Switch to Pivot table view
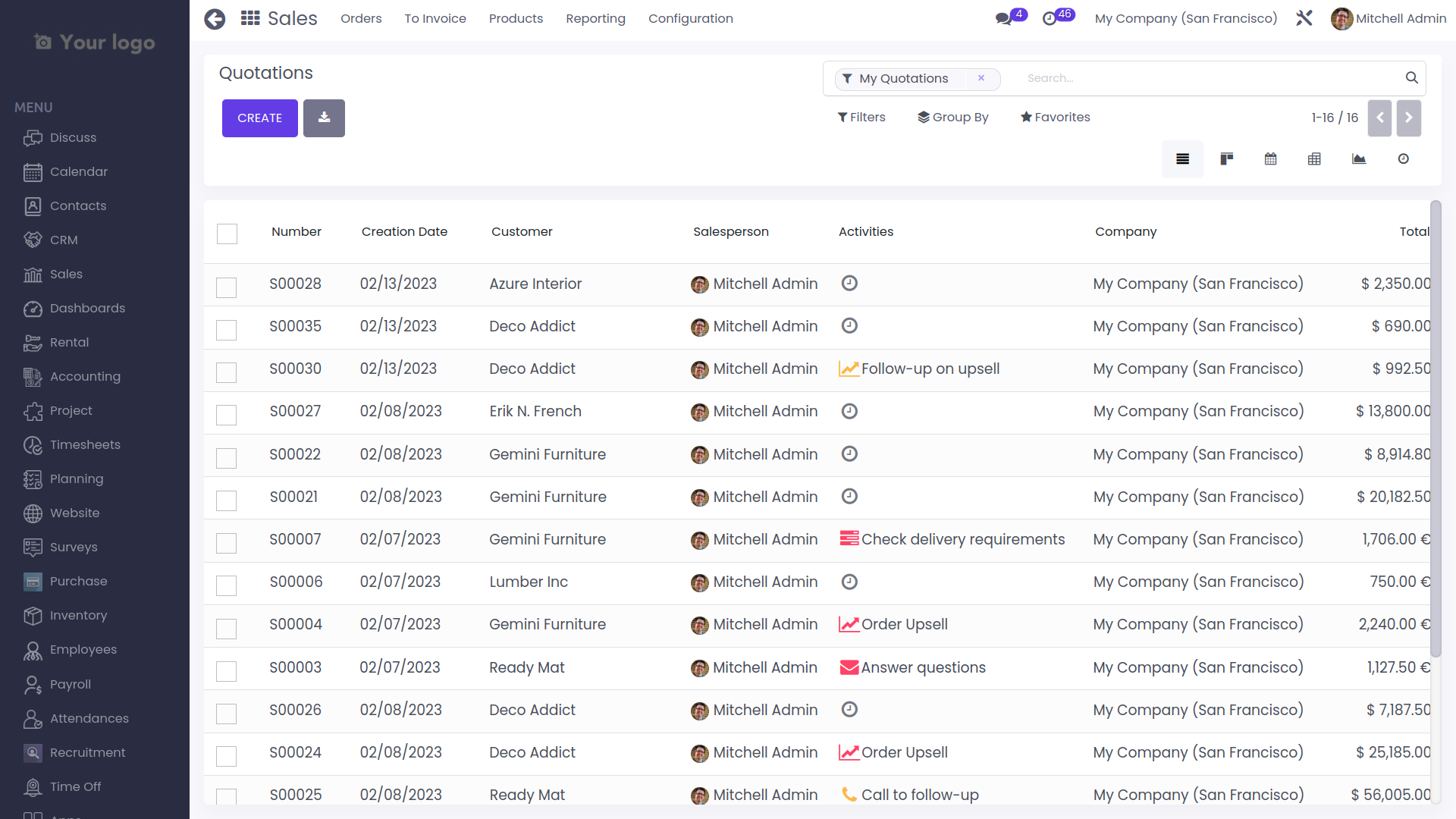Viewport: 1456px width, 819px height. (1314, 158)
